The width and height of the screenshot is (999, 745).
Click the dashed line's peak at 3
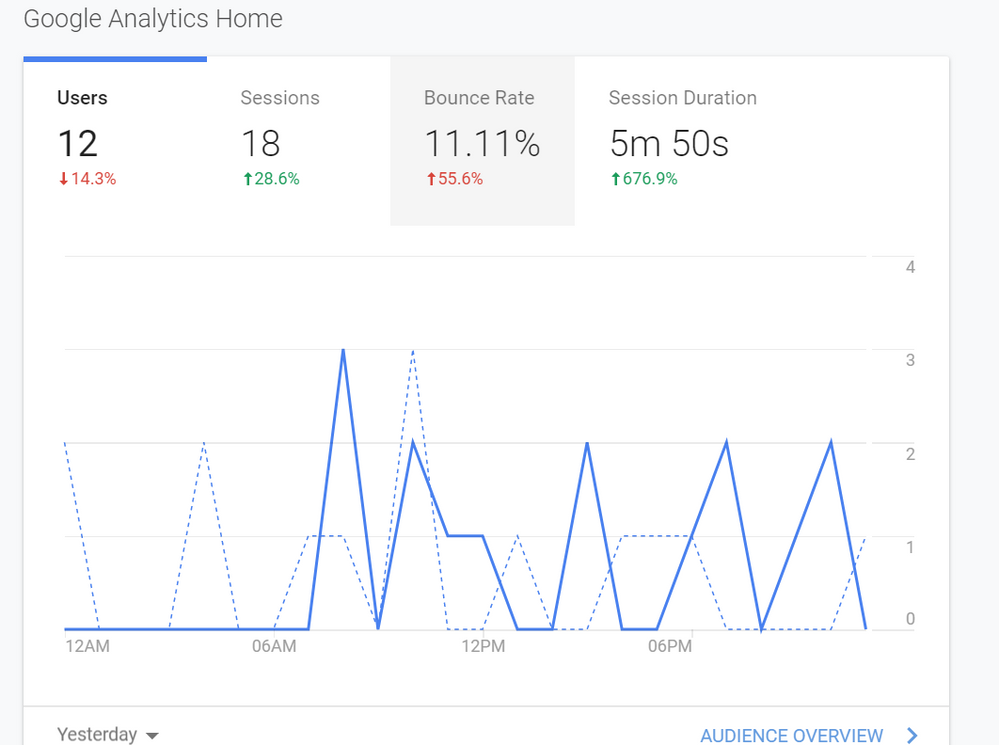coord(413,351)
